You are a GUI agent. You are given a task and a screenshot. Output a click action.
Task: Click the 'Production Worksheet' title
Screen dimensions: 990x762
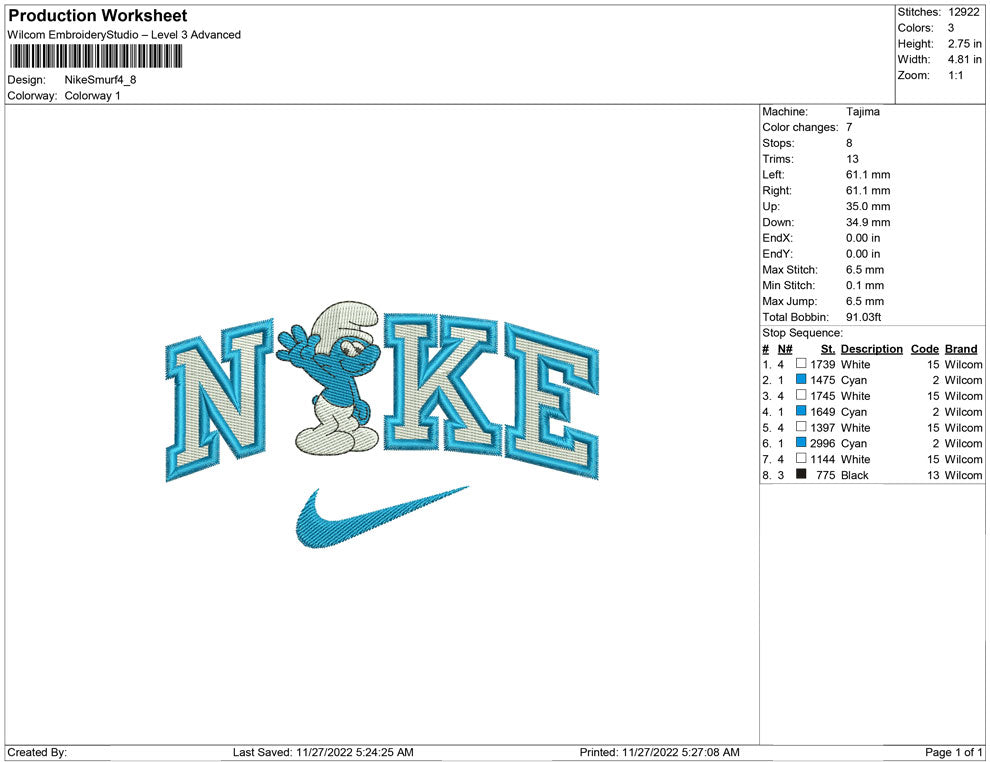pos(98,16)
